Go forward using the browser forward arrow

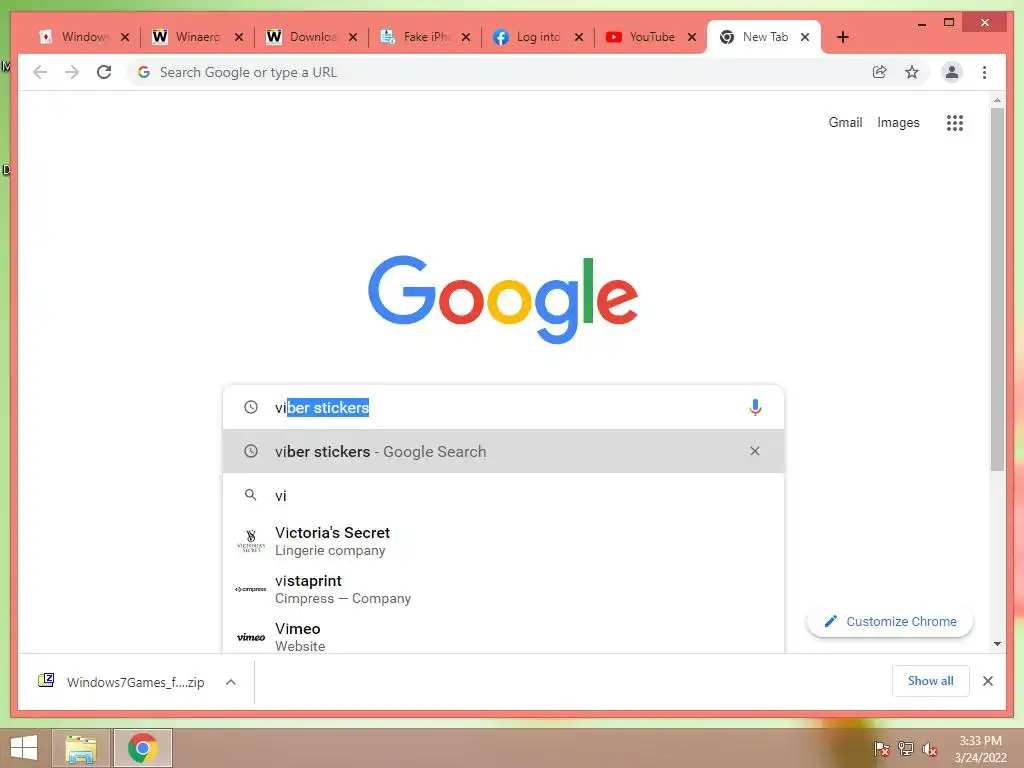(72, 72)
